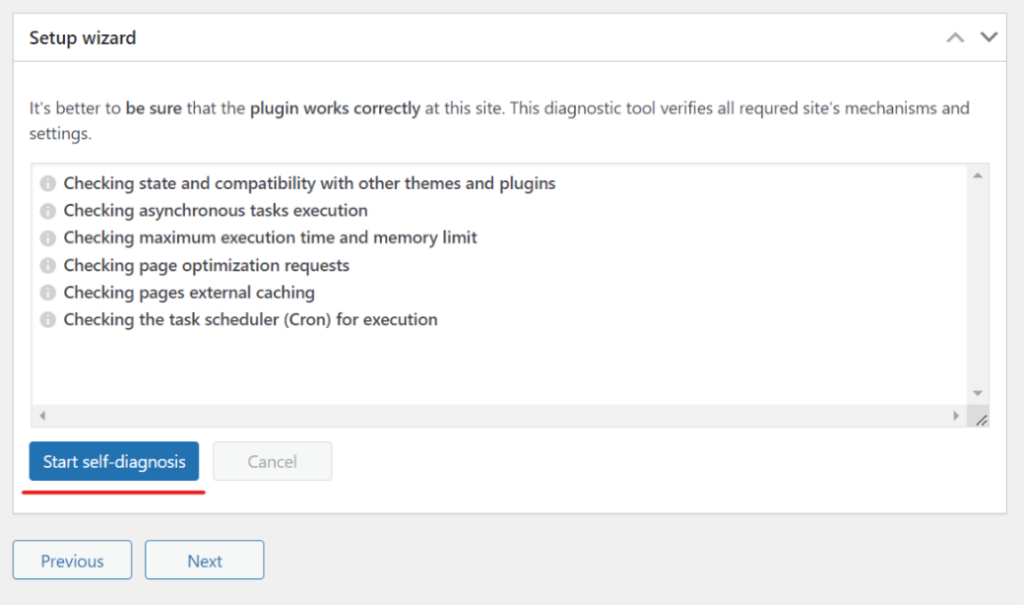Click the Setup wizard panel header

509,38
